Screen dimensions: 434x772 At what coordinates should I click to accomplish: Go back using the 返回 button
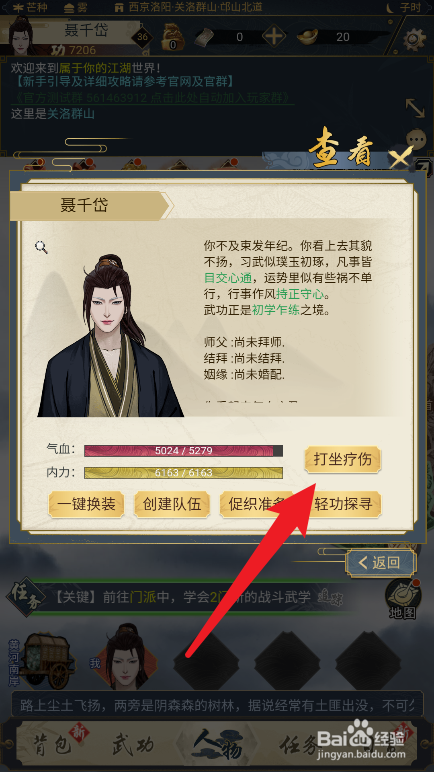[x=381, y=563]
